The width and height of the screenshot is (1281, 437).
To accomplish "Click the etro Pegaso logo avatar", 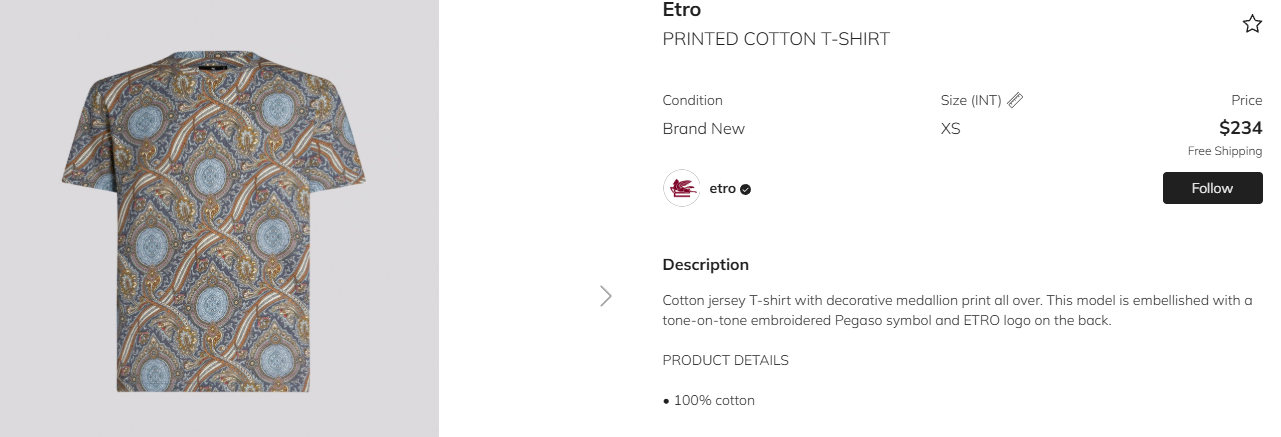I will 682,188.
